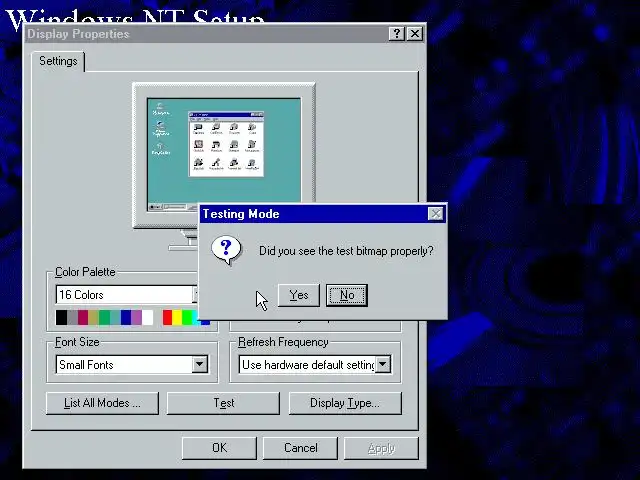
Task: Open the Settings tab
Action: coord(58,61)
